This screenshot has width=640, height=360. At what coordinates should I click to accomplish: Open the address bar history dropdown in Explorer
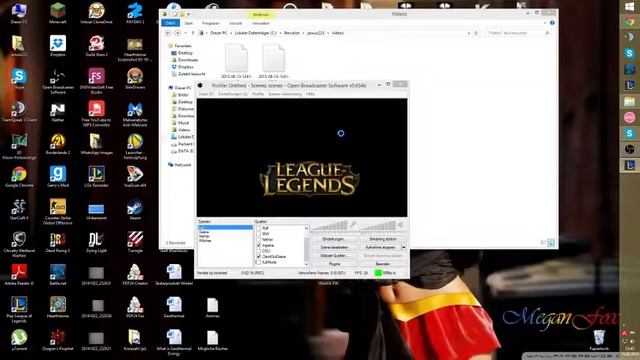(469, 33)
